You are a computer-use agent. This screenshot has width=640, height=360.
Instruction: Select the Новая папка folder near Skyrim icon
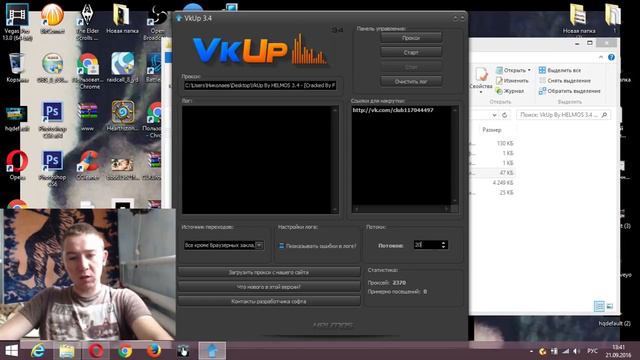(122, 19)
